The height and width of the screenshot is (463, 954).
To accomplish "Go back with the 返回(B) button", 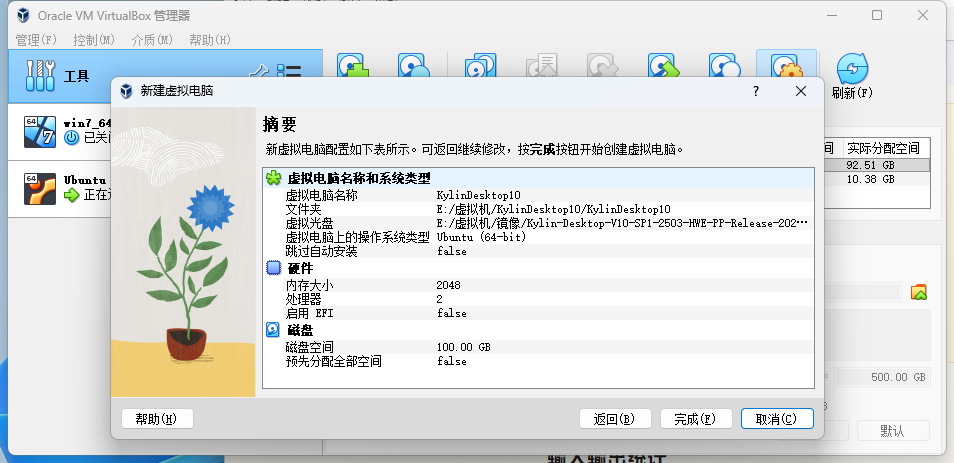I will pyautogui.click(x=615, y=419).
